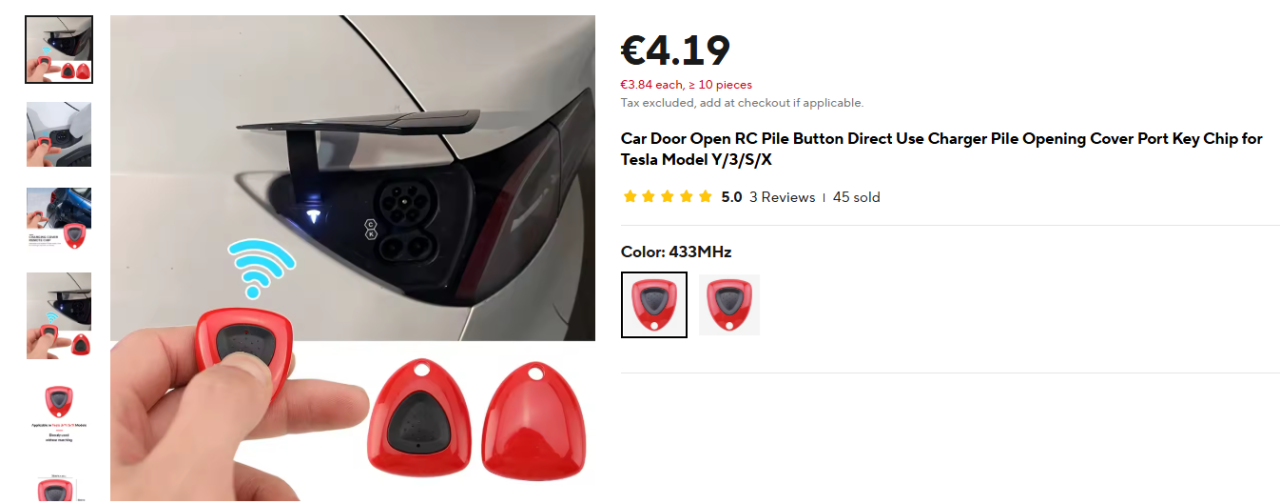Click the €4.19 price
Image resolution: width=1280 pixels, height=504 pixels.
(676, 50)
